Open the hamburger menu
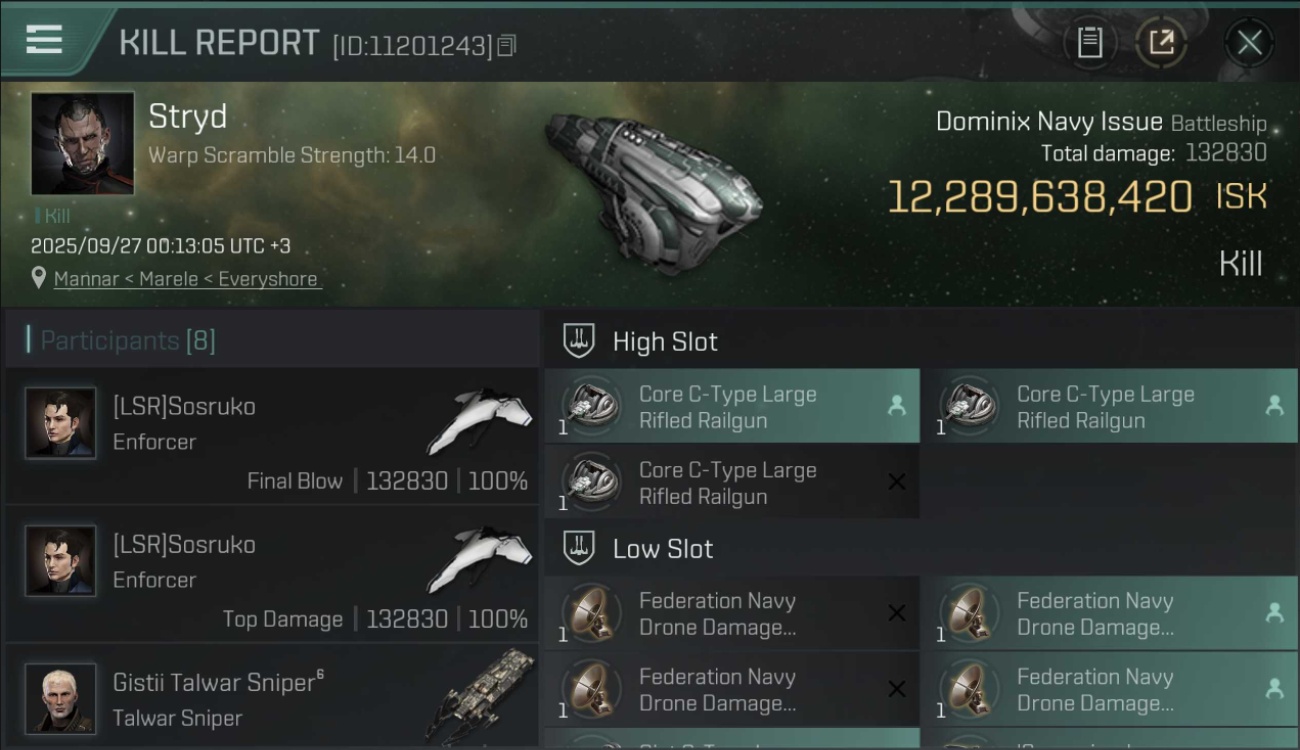This screenshot has width=1300, height=750. pos(45,40)
